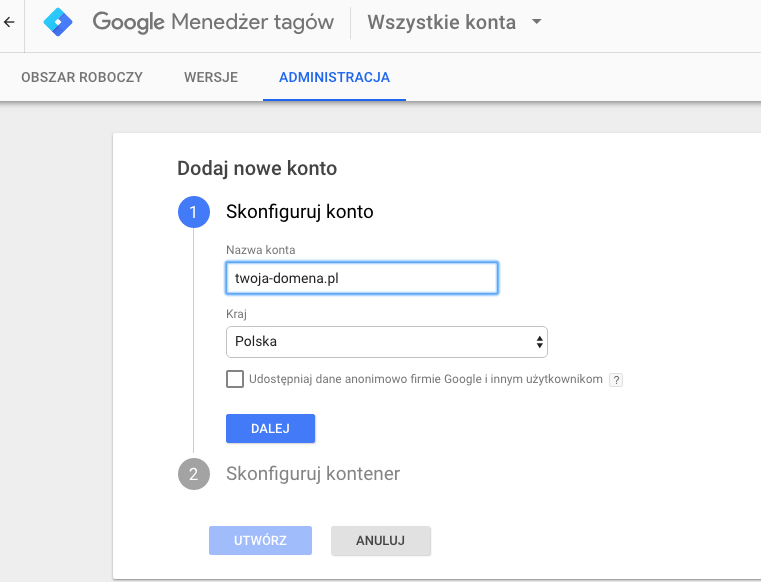Click the caret arrow beside Wszystkie konta

click(x=536, y=22)
